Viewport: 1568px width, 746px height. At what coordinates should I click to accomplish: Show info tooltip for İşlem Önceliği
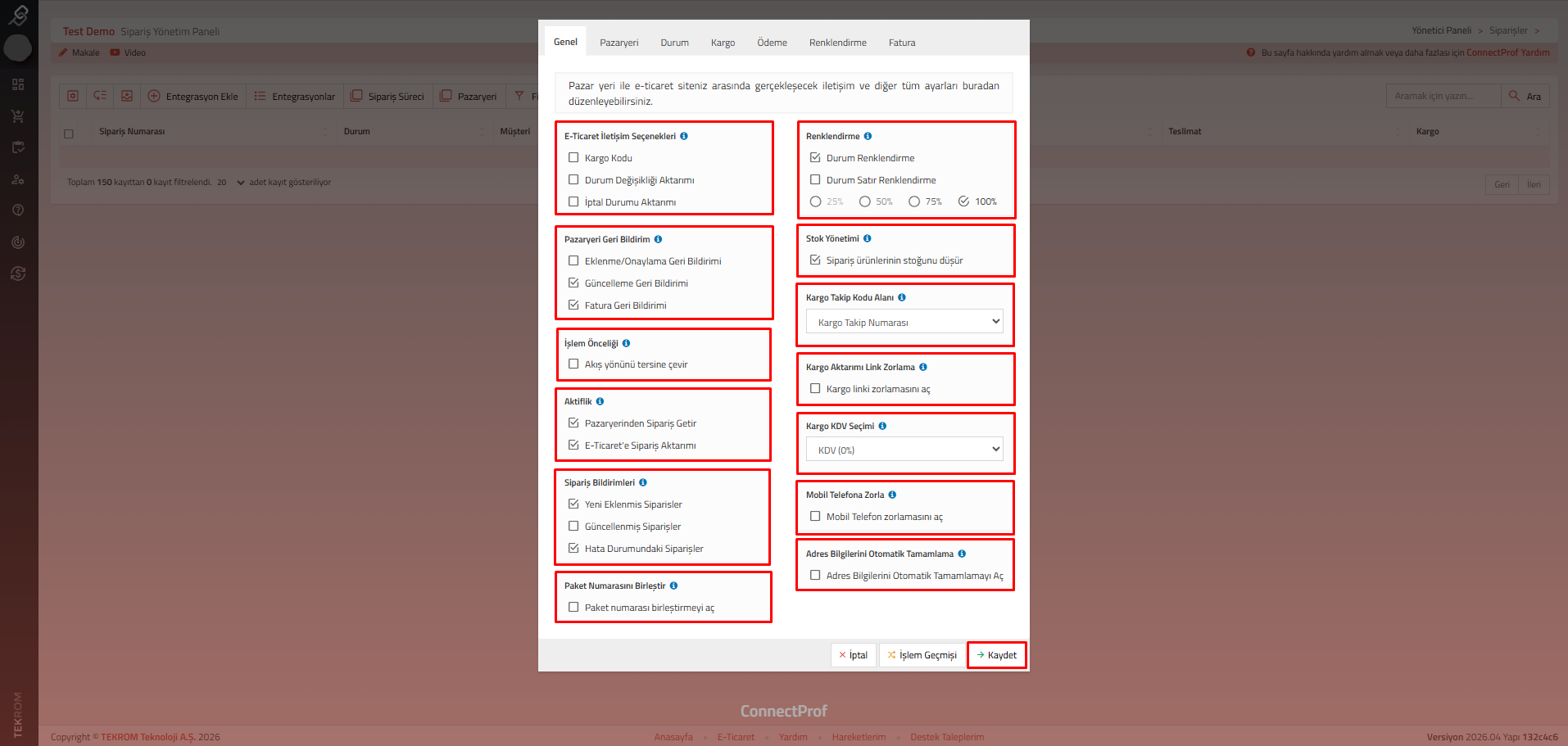[626, 343]
